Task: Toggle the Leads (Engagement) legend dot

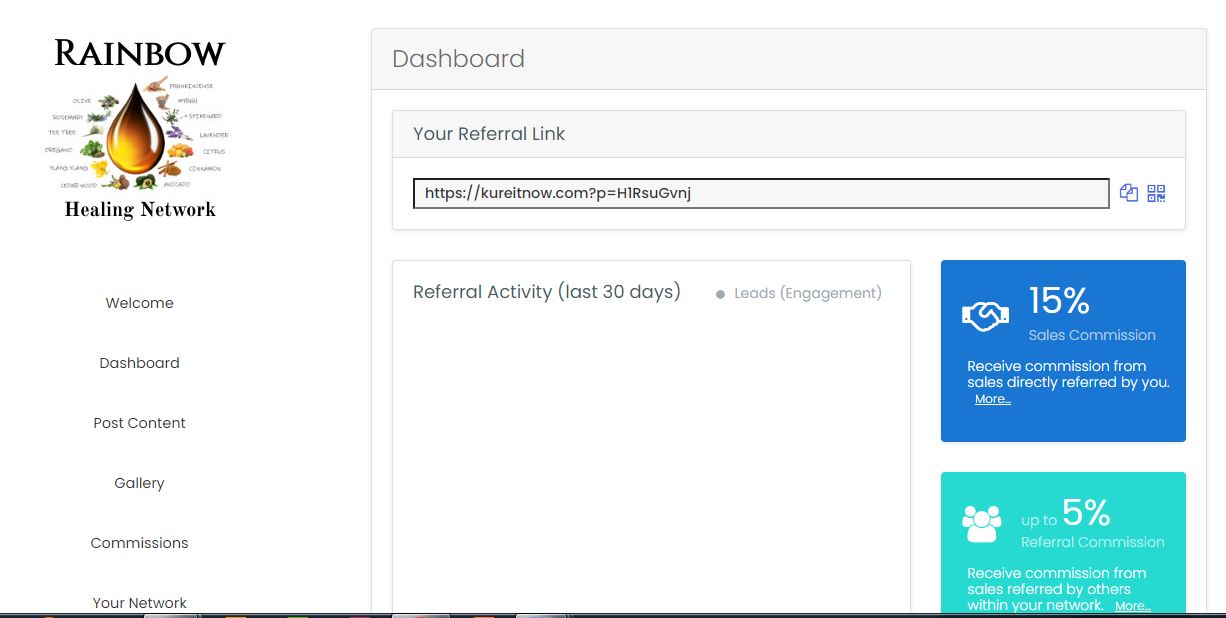Action: (x=720, y=294)
